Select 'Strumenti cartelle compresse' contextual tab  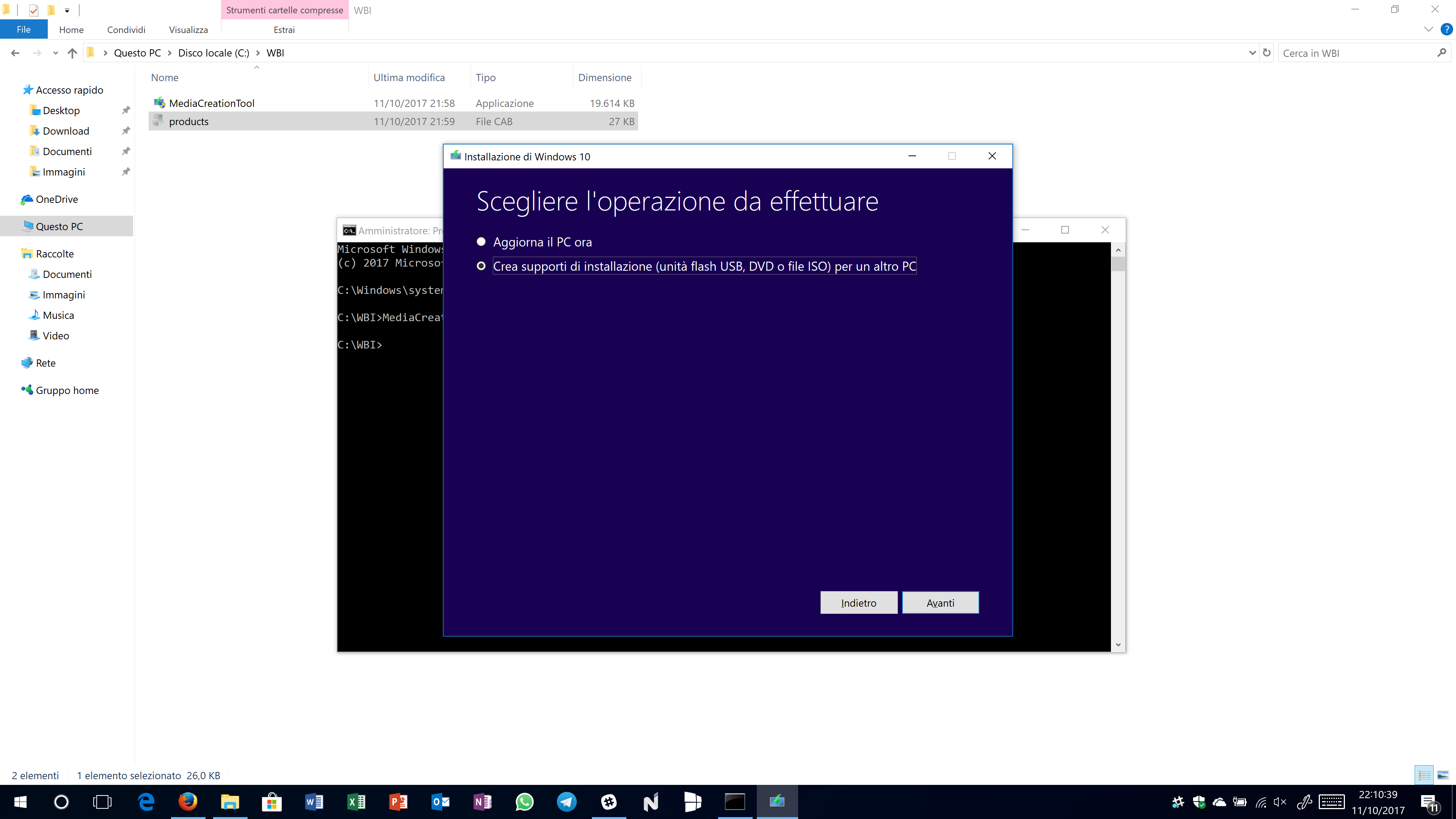point(284,10)
